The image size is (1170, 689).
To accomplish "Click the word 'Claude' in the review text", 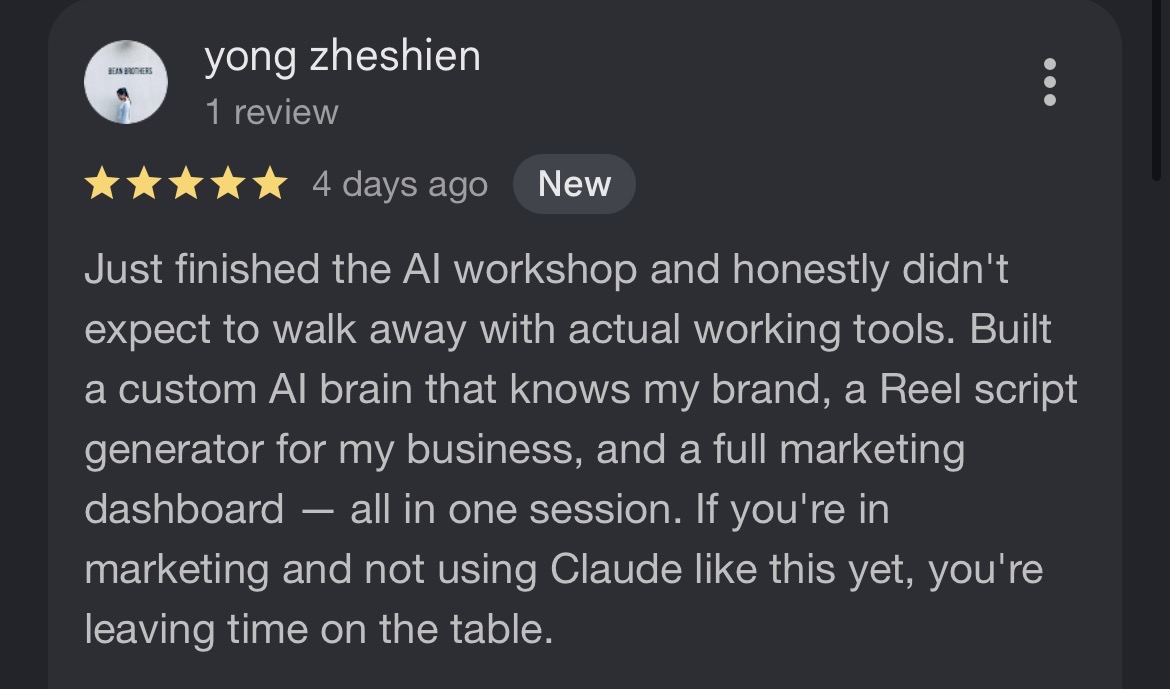I will click(x=616, y=570).
